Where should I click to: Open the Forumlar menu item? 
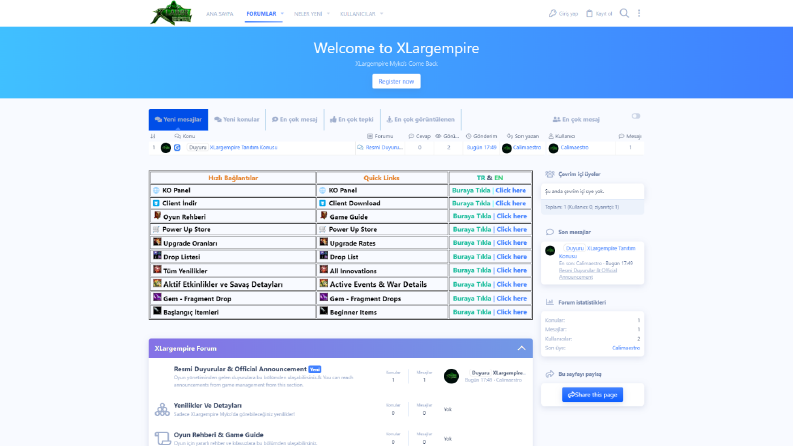pos(261,14)
